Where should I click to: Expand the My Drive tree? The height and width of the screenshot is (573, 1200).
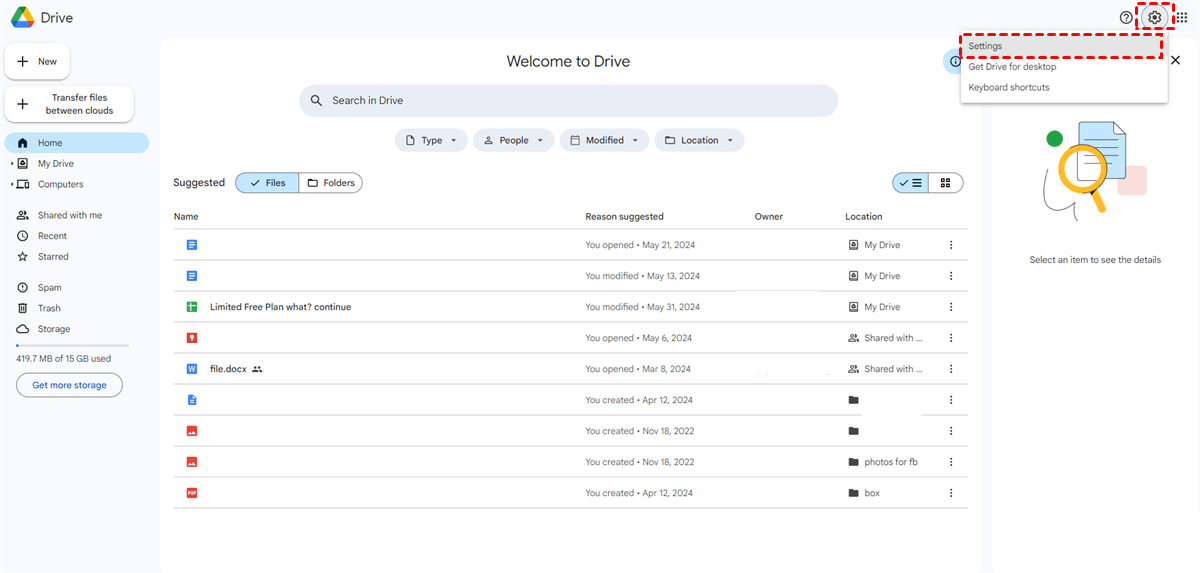point(11,164)
